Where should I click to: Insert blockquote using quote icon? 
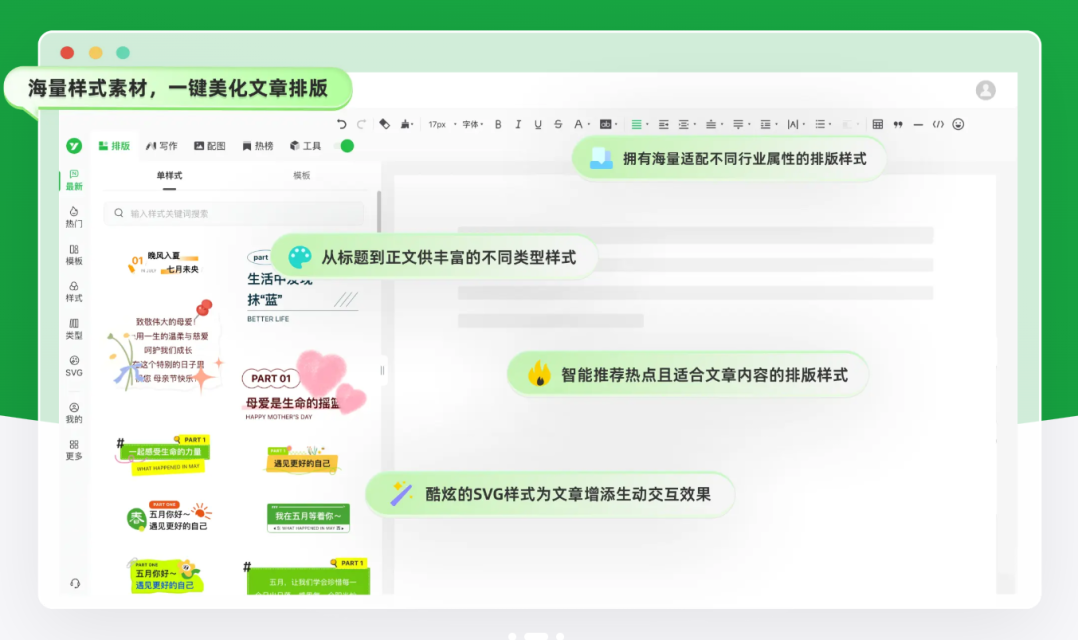pos(897,124)
